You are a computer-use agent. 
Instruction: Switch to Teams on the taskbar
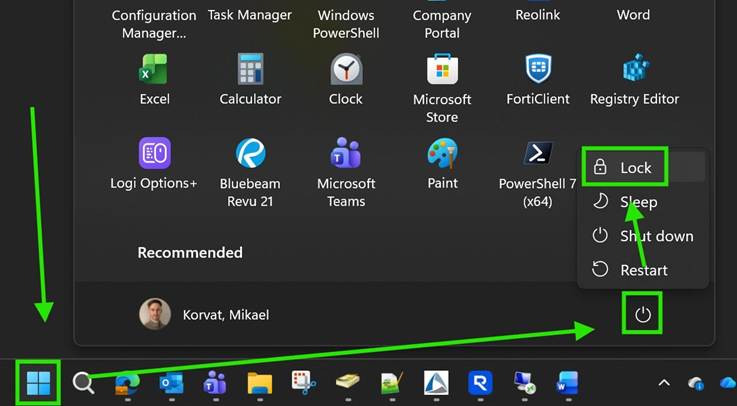click(x=215, y=383)
